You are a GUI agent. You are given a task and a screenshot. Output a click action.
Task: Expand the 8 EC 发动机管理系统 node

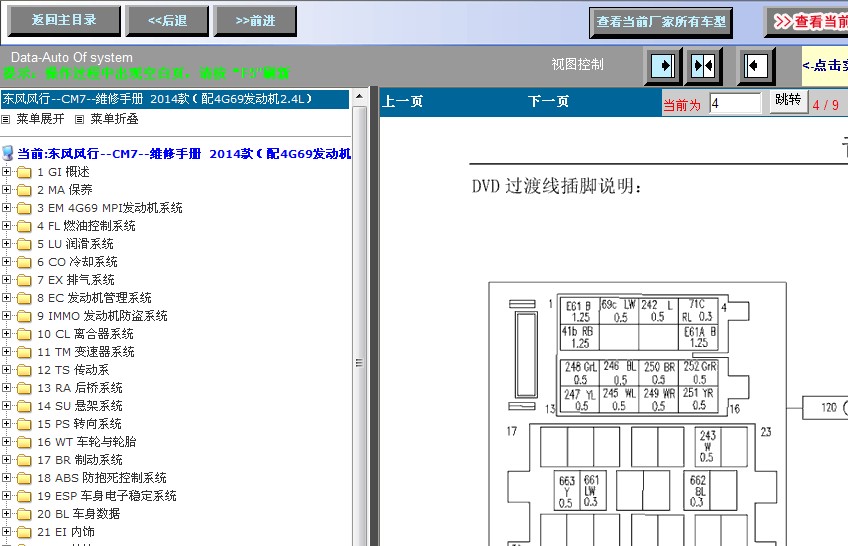click(x=6, y=298)
